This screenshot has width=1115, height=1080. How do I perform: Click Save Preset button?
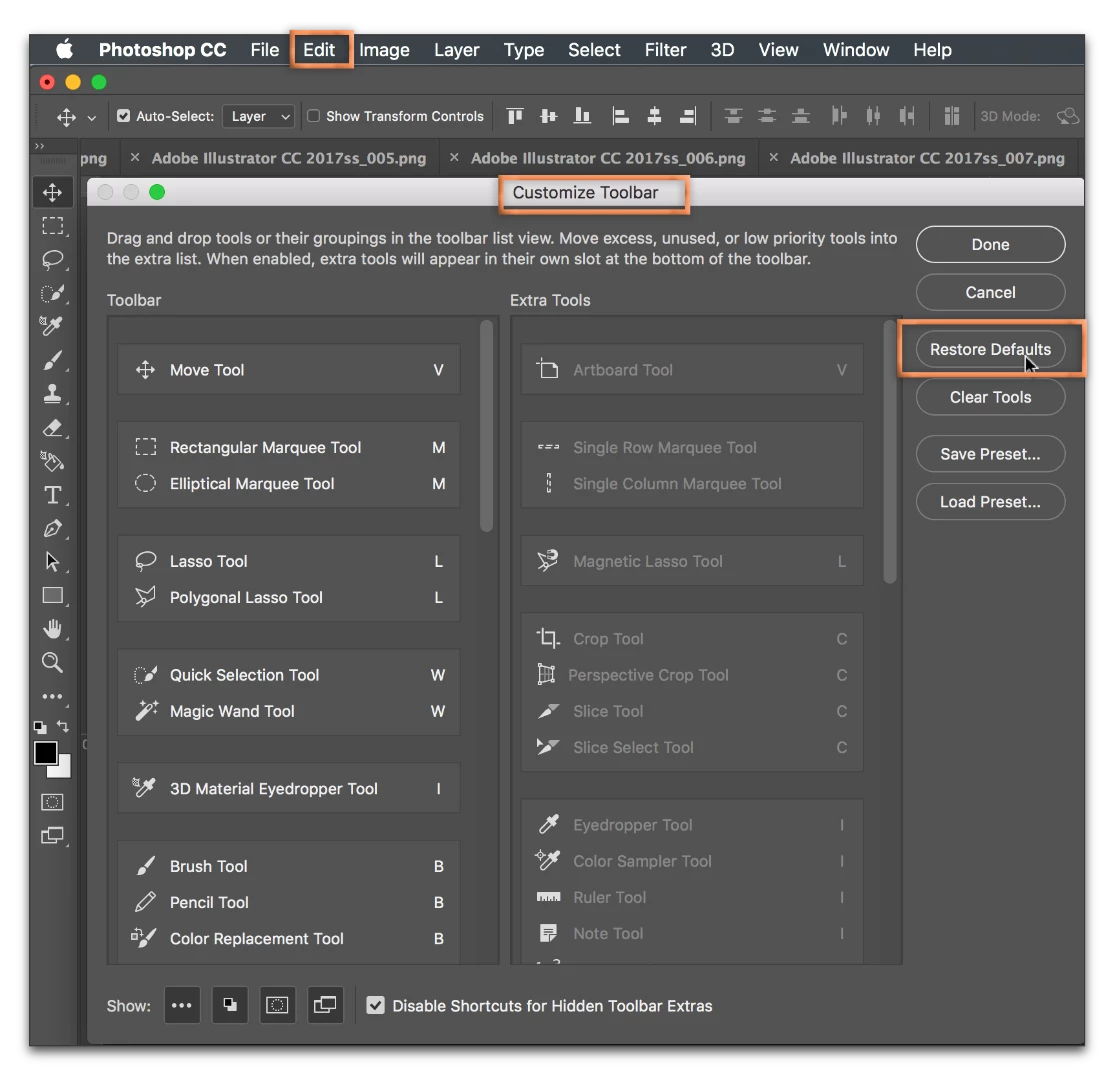click(990, 454)
